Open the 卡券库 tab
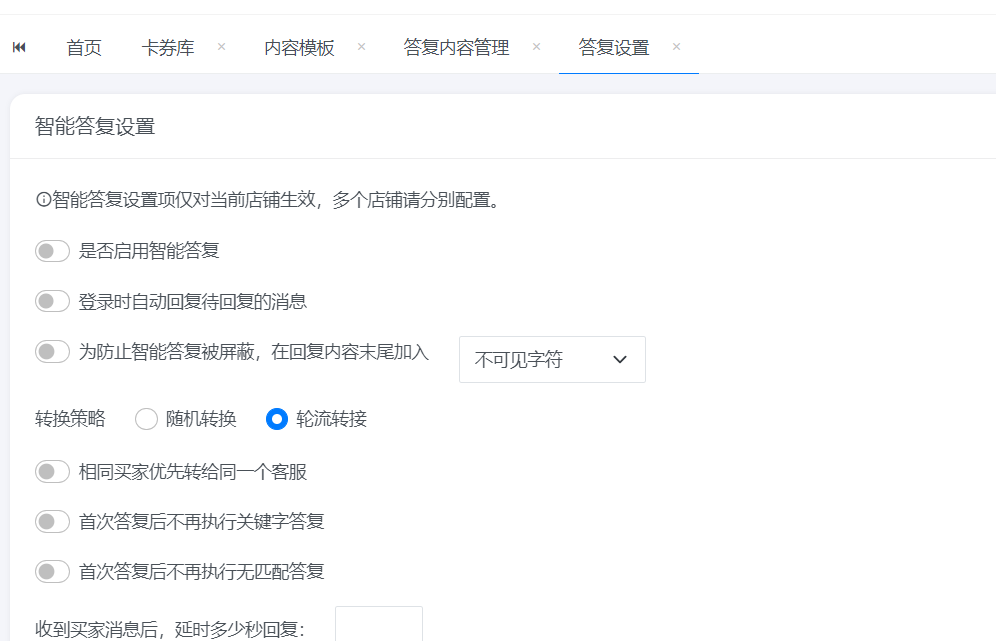Screen dimensions: 996x641 tap(168, 48)
